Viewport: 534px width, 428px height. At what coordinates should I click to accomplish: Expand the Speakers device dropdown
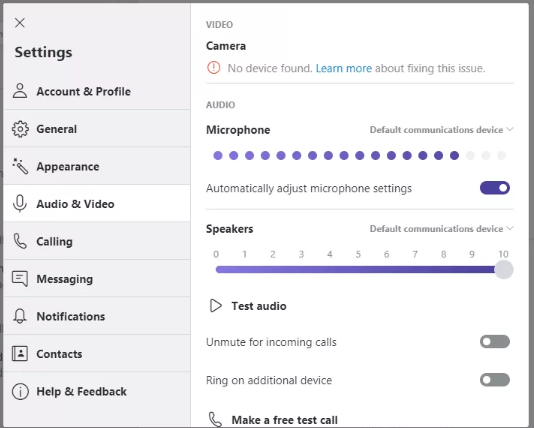point(441,228)
